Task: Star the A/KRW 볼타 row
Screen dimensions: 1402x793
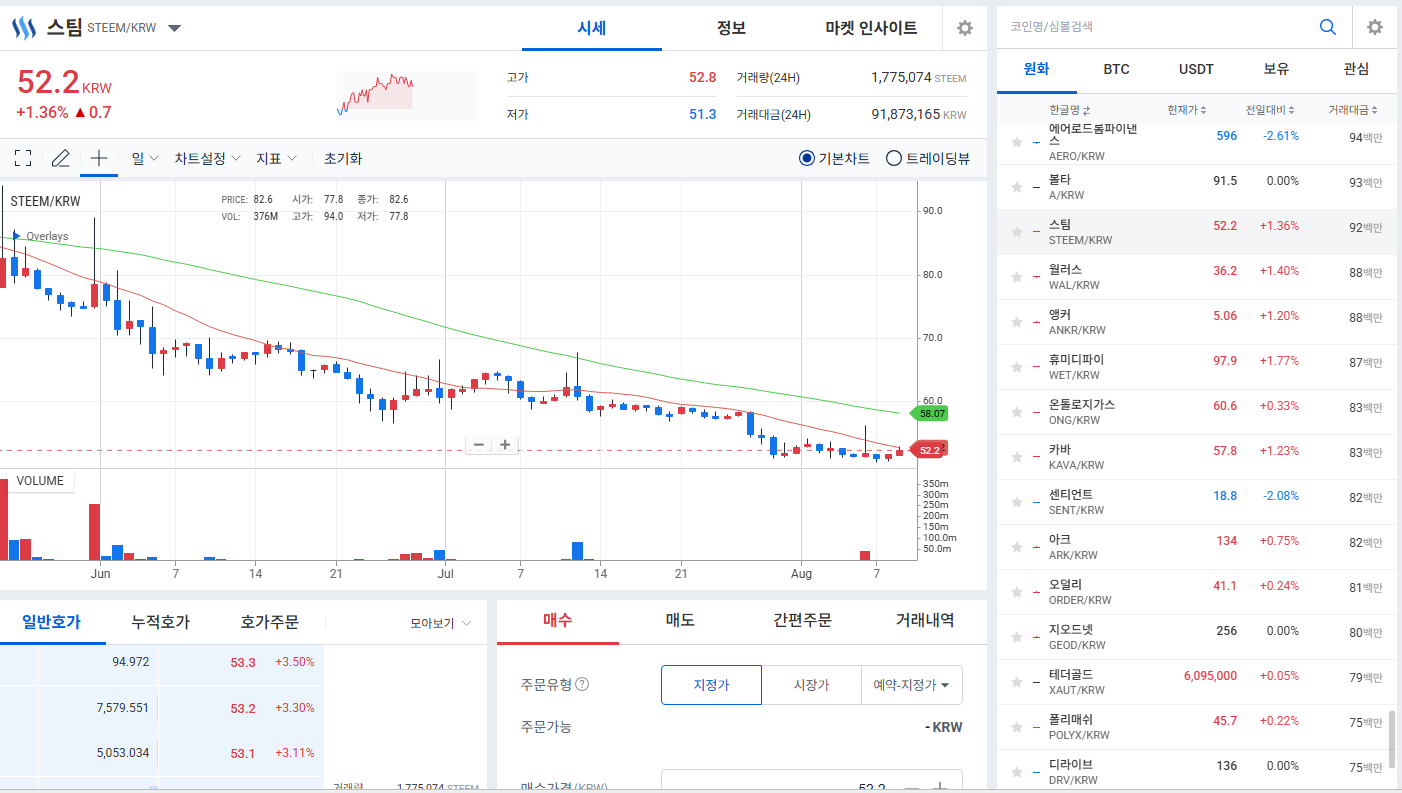Action: click(x=1017, y=187)
